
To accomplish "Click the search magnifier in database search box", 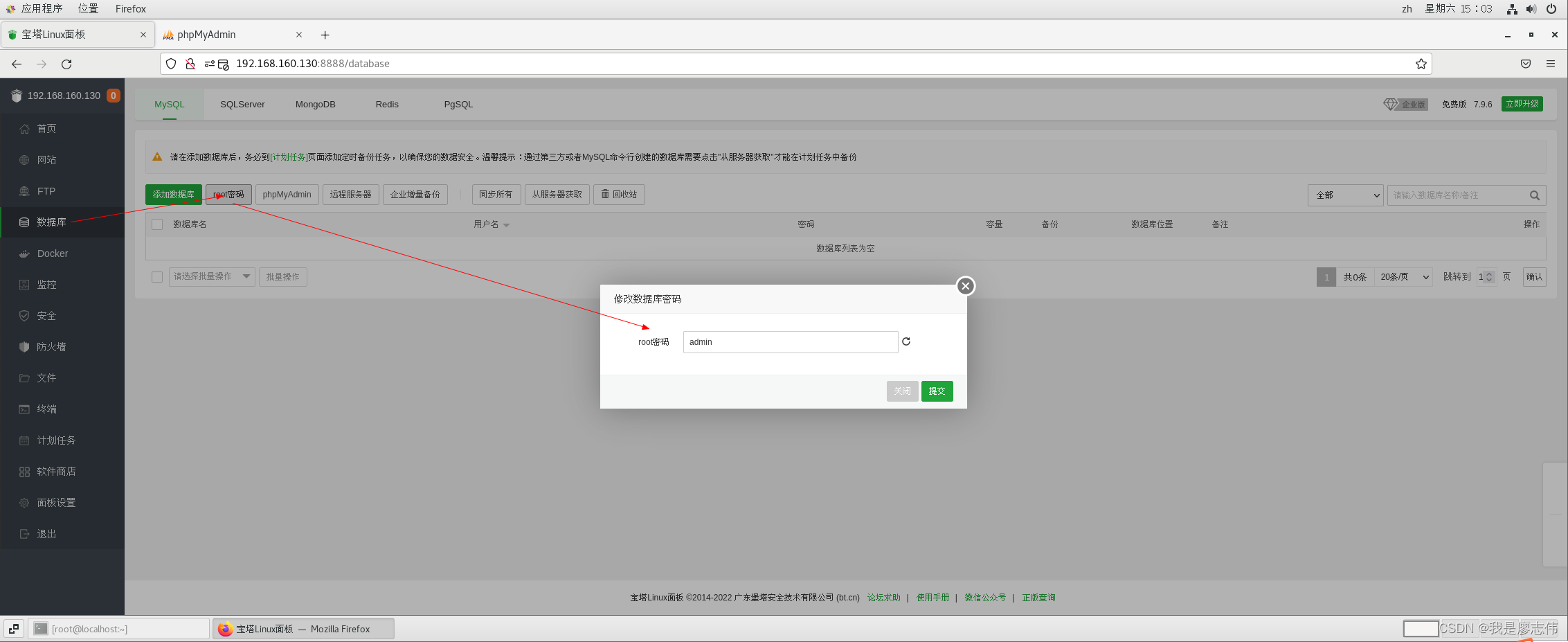I will (1535, 195).
